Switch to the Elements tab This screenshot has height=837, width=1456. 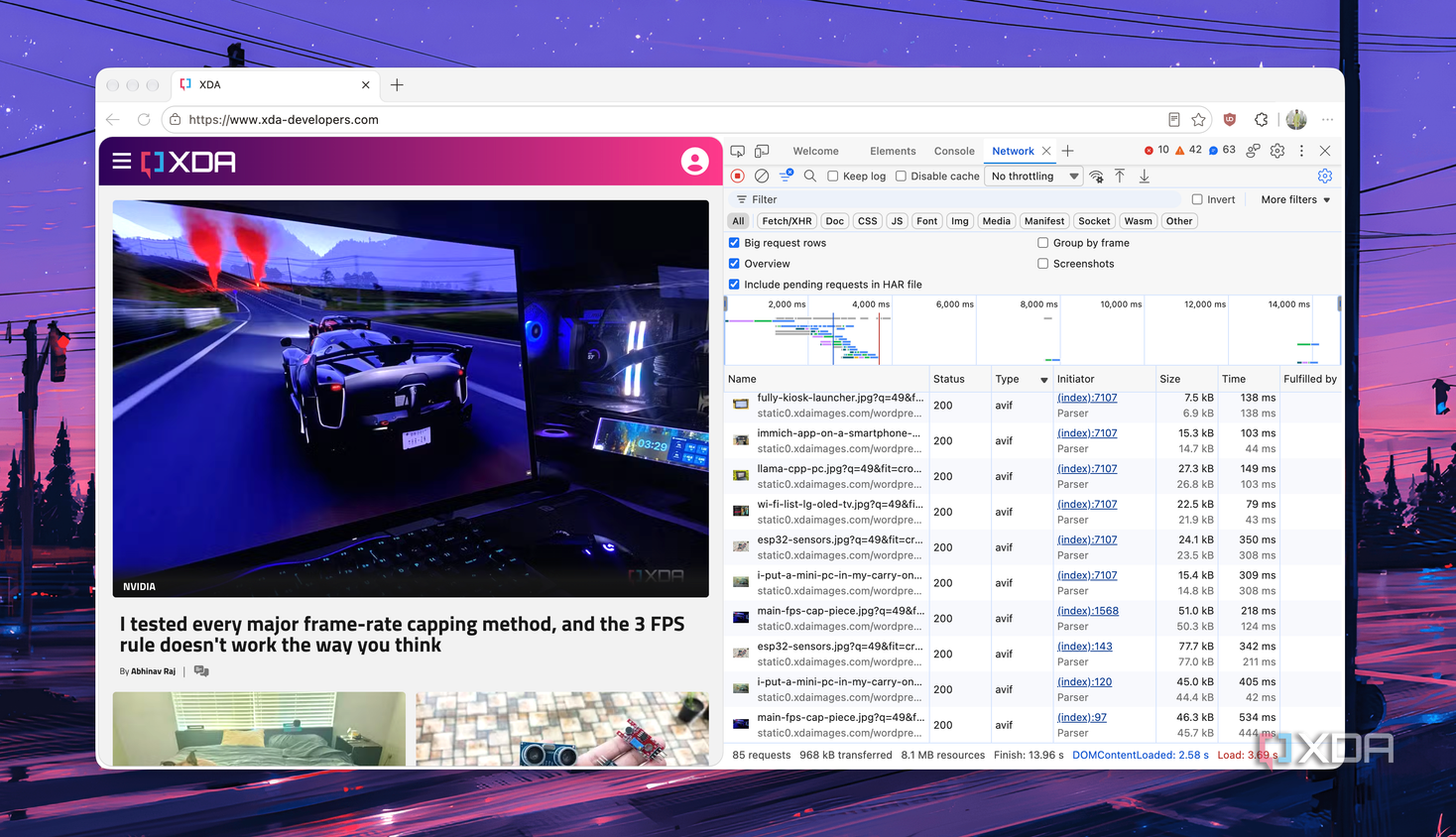coord(893,151)
